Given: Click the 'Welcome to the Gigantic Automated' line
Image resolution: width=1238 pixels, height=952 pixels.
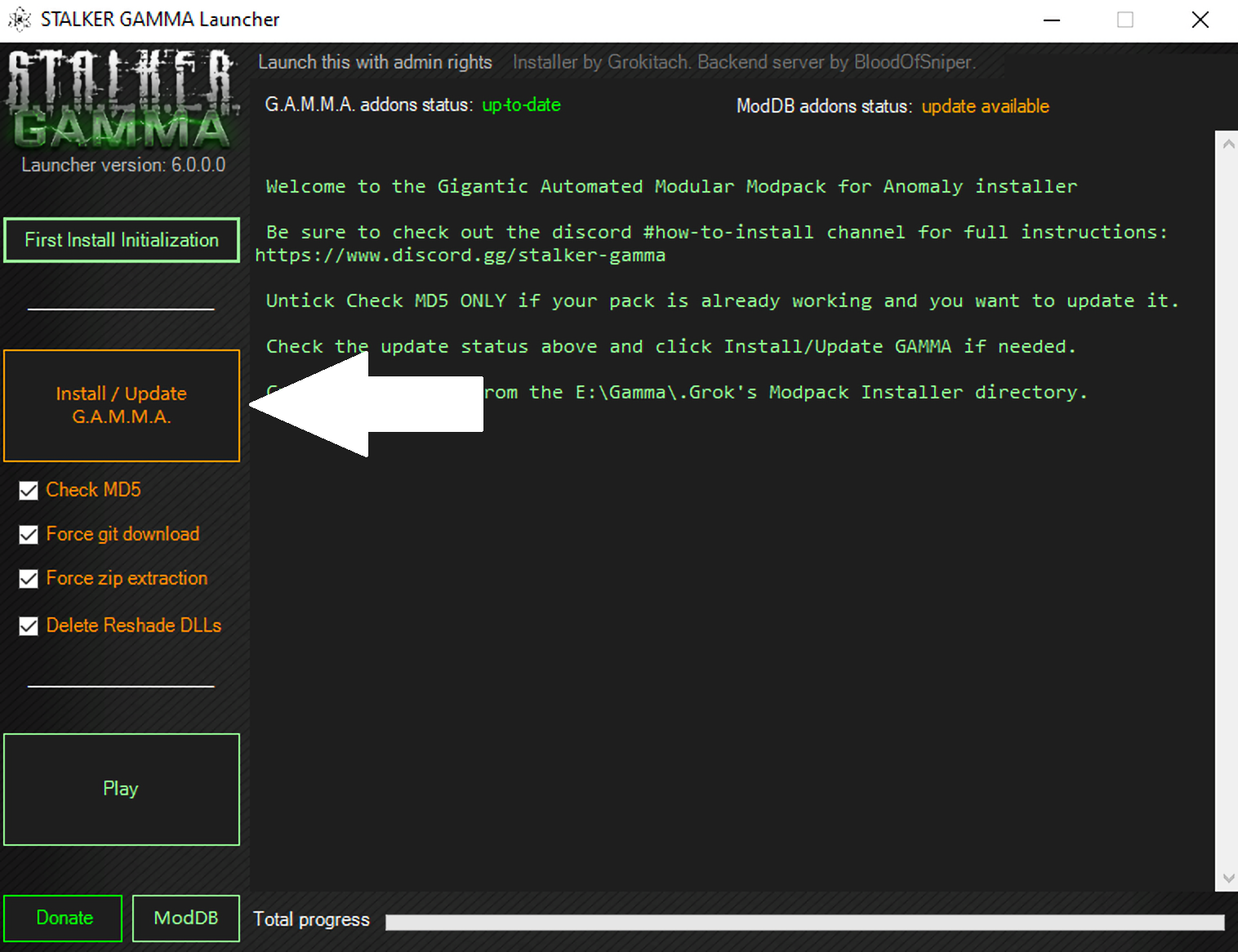Looking at the screenshot, I should (x=671, y=187).
